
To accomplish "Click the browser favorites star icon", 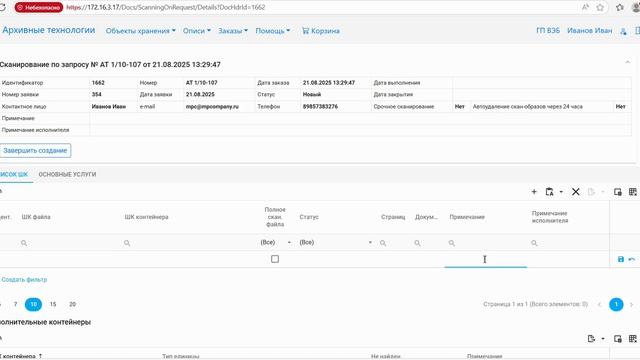I will (x=600, y=7).
